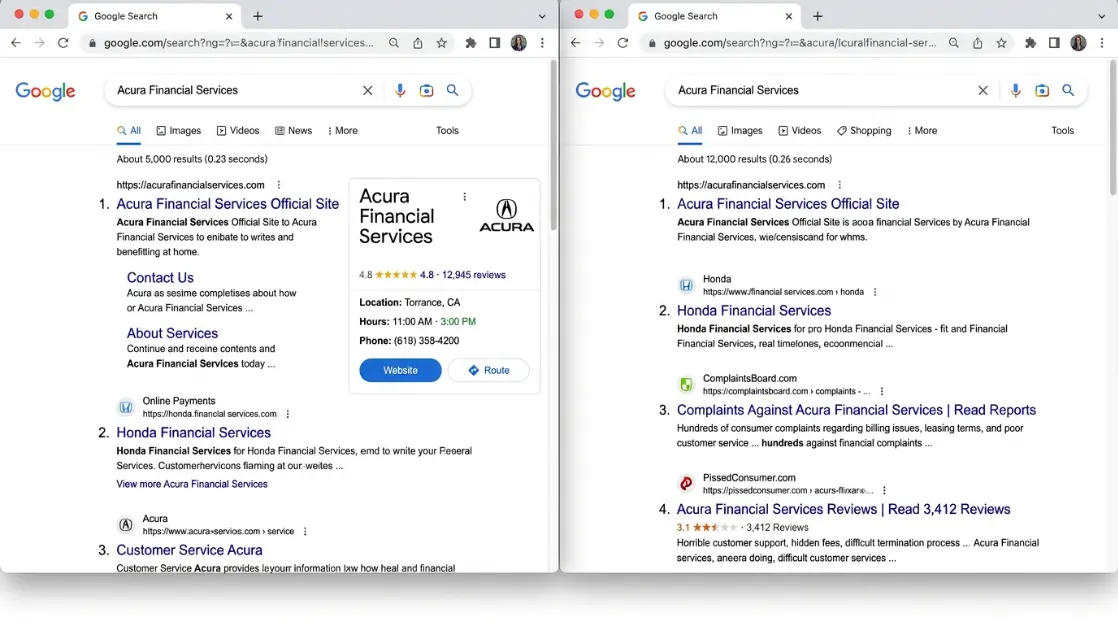The width and height of the screenshot is (1118, 624).
Task: Click the bookmark star in the left window's address bar
Action: 441,43
